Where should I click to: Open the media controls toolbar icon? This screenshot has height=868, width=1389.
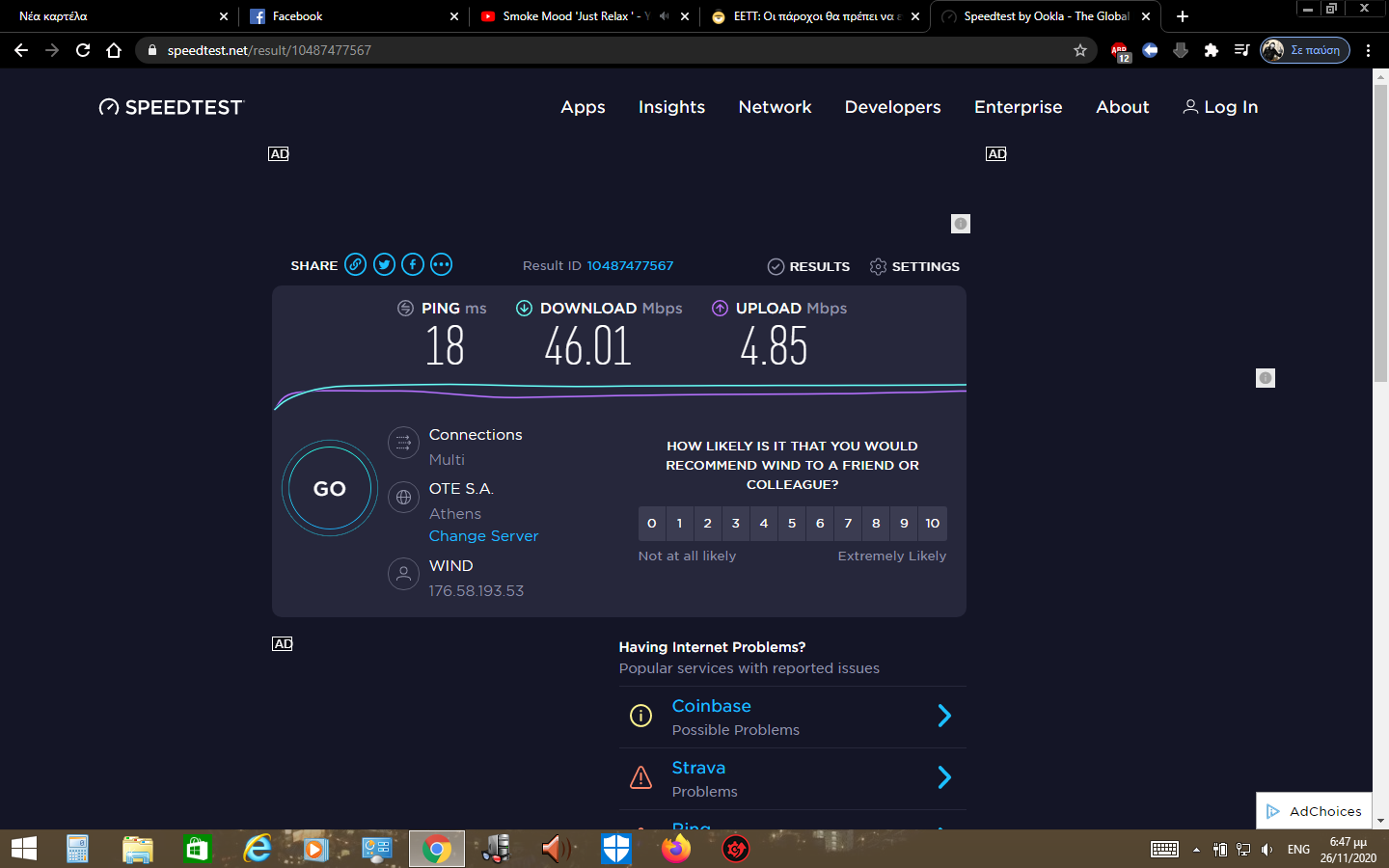click(1242, 50)
